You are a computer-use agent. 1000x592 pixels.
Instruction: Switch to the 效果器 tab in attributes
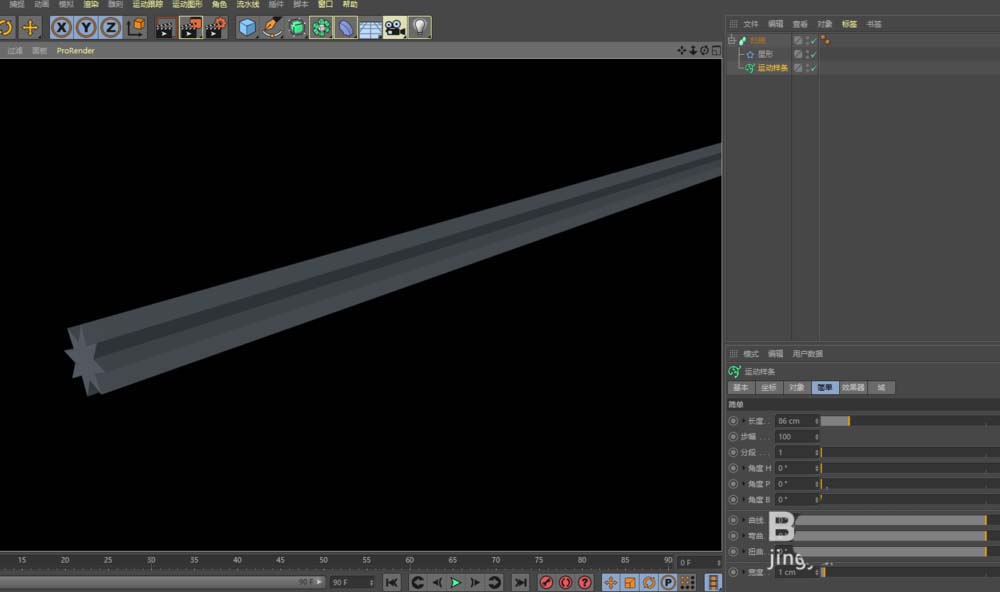[x=853, y=387]
